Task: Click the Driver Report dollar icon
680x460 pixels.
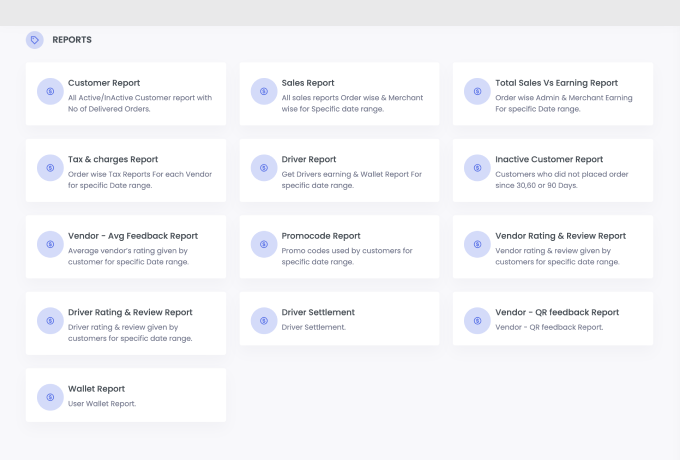Action: click(264, 168)
